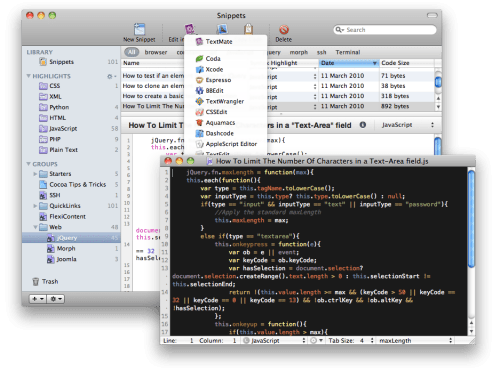Screen dimensions: 500x371
Task: Click in the Search field
Action: click(x=385, y=30)
